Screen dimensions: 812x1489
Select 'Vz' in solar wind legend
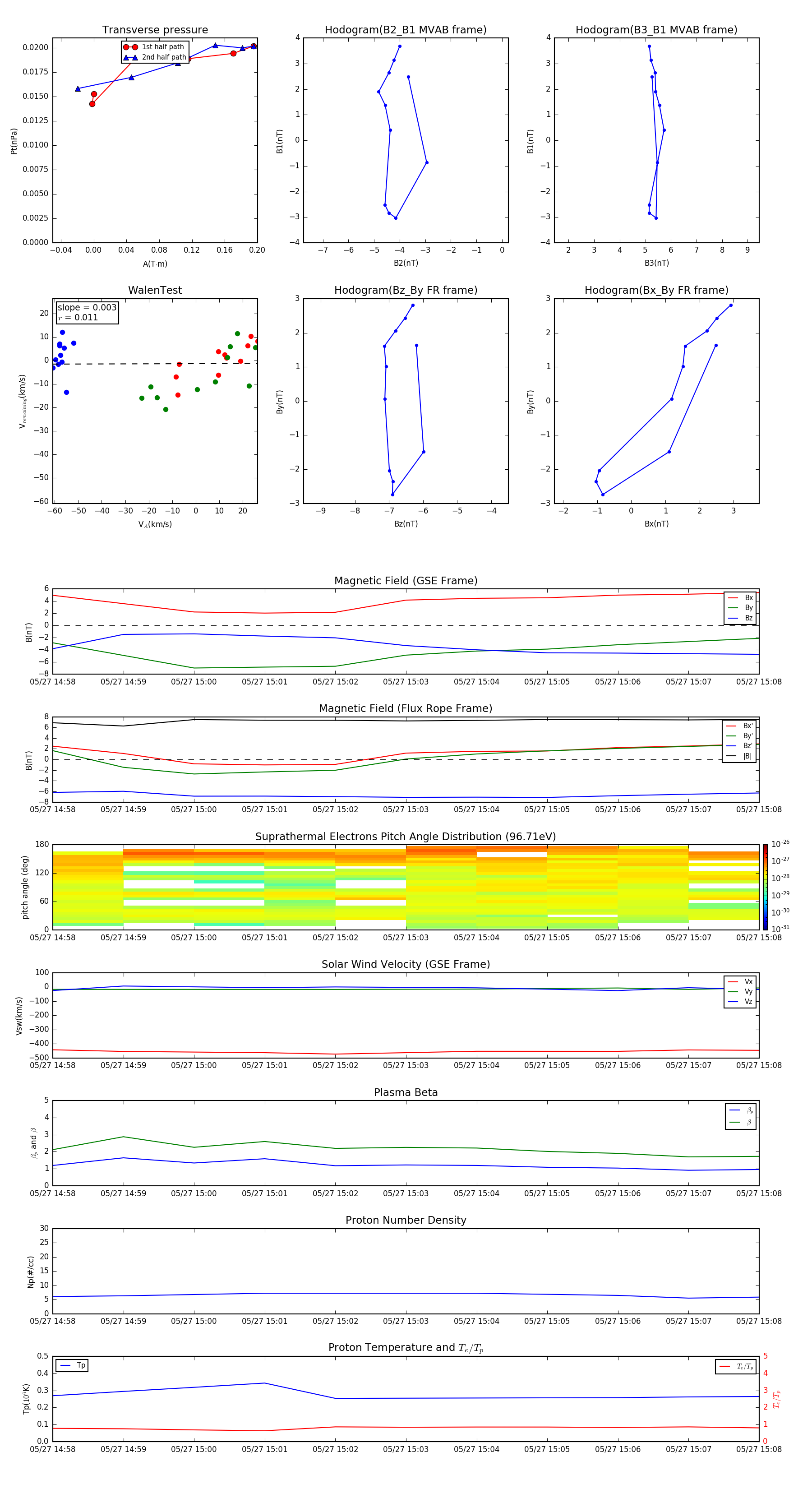[x=740, y=1002]
